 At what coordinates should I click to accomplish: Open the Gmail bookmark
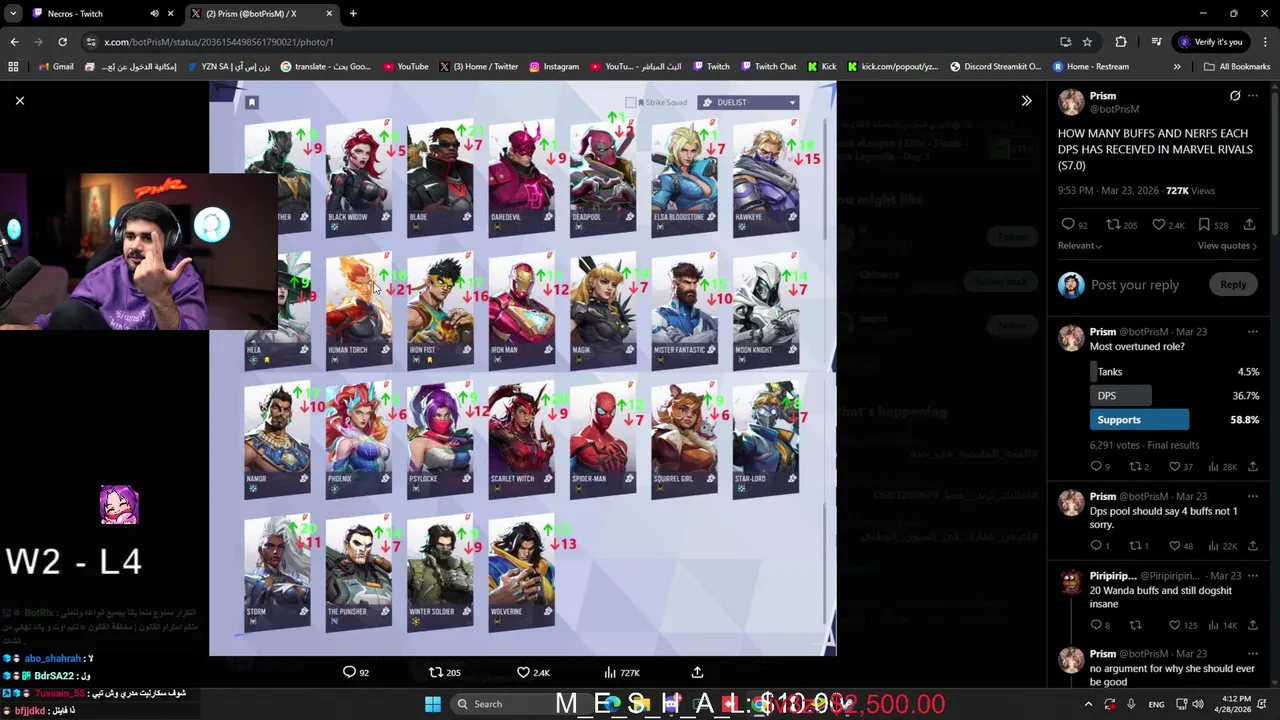55,67
